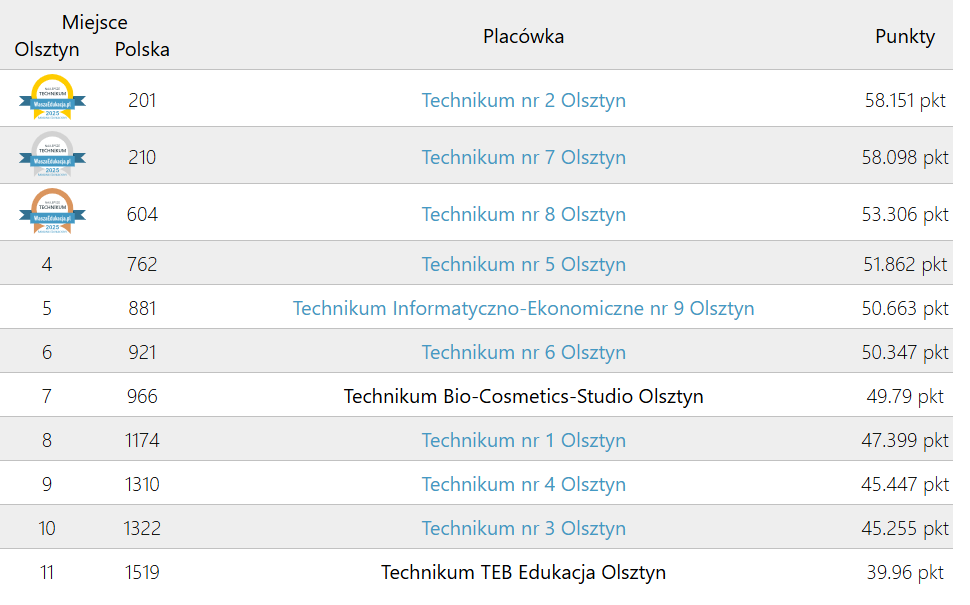This screenshot has width=970, height=605.
Task: Click the Polska column header
Action: [142, 49]
